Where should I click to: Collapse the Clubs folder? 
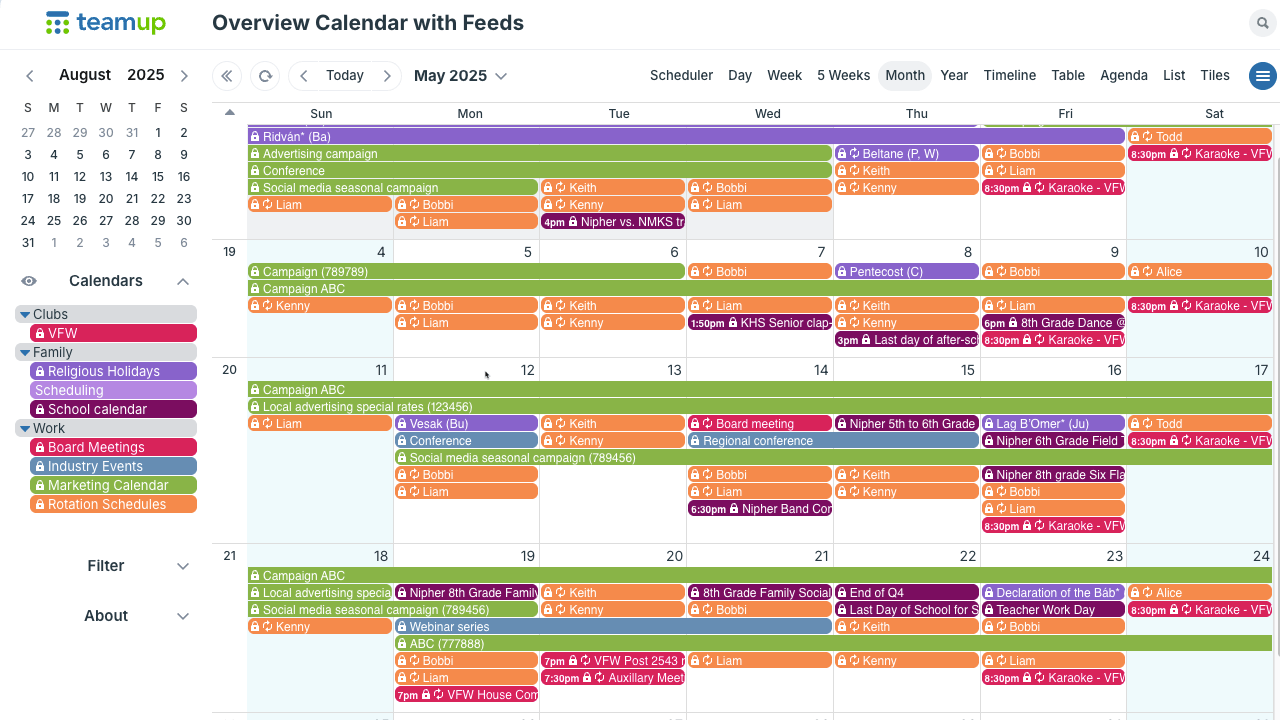(x=24, y=314)
